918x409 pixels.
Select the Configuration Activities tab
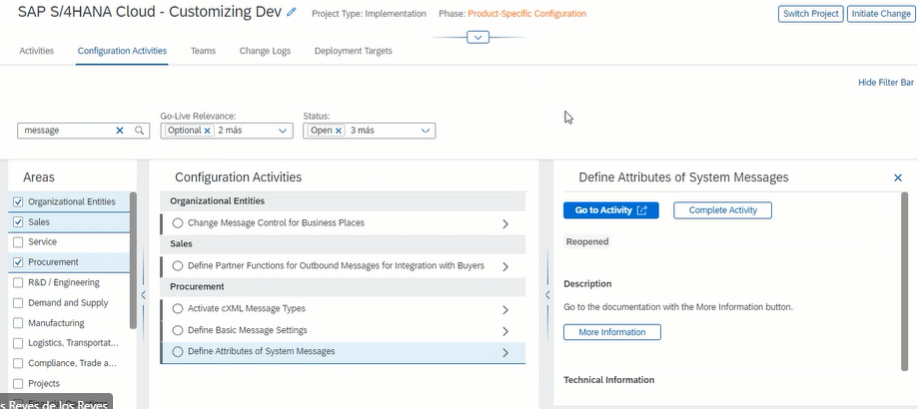click(122, 51)
